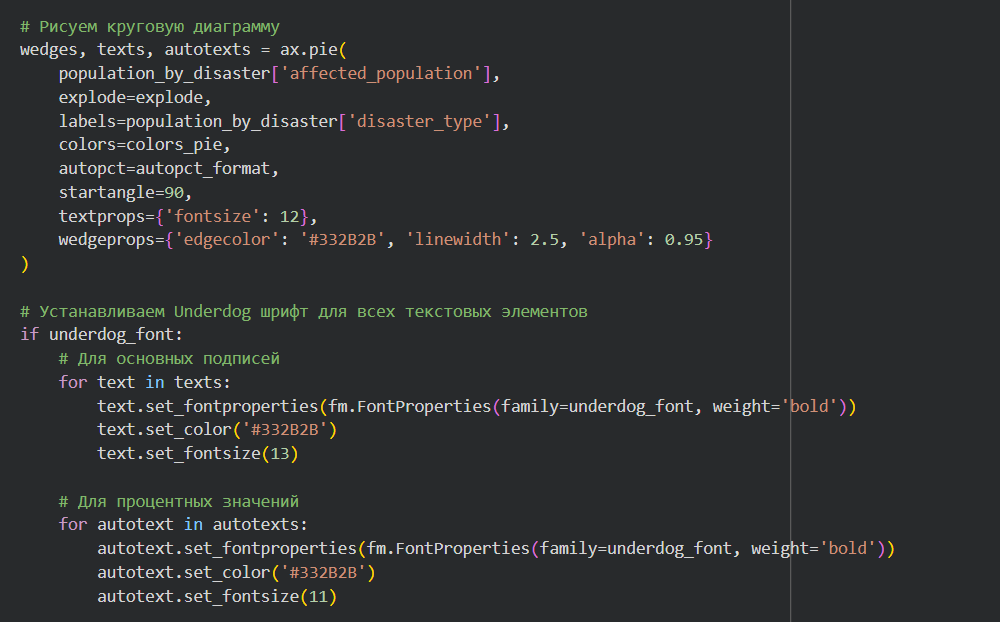Click the value 12 in textprops
This screenshot has height=622, width=1000.
[289, 216]
